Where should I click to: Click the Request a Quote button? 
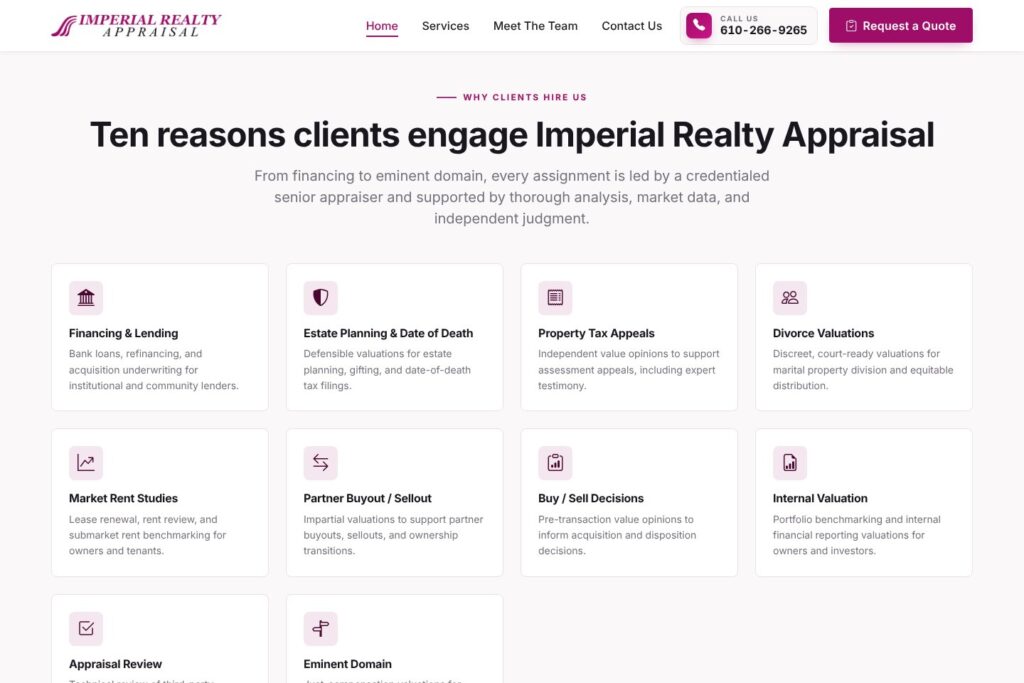901,25
